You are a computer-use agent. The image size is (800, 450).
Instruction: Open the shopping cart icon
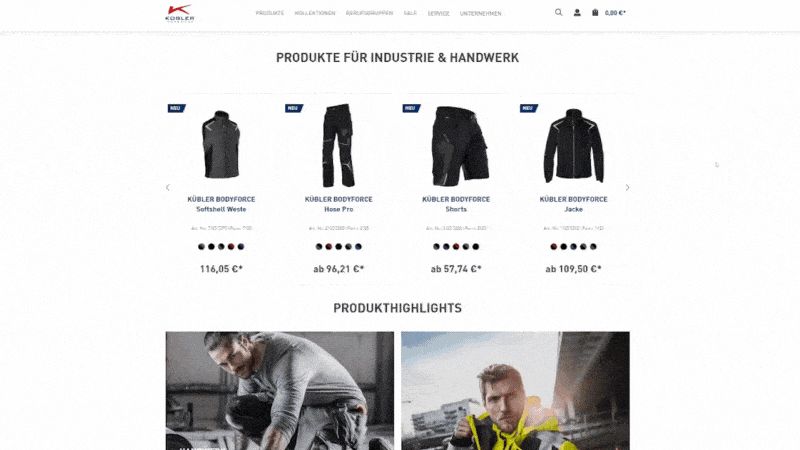pyautogui.click(x=595, y=12)
